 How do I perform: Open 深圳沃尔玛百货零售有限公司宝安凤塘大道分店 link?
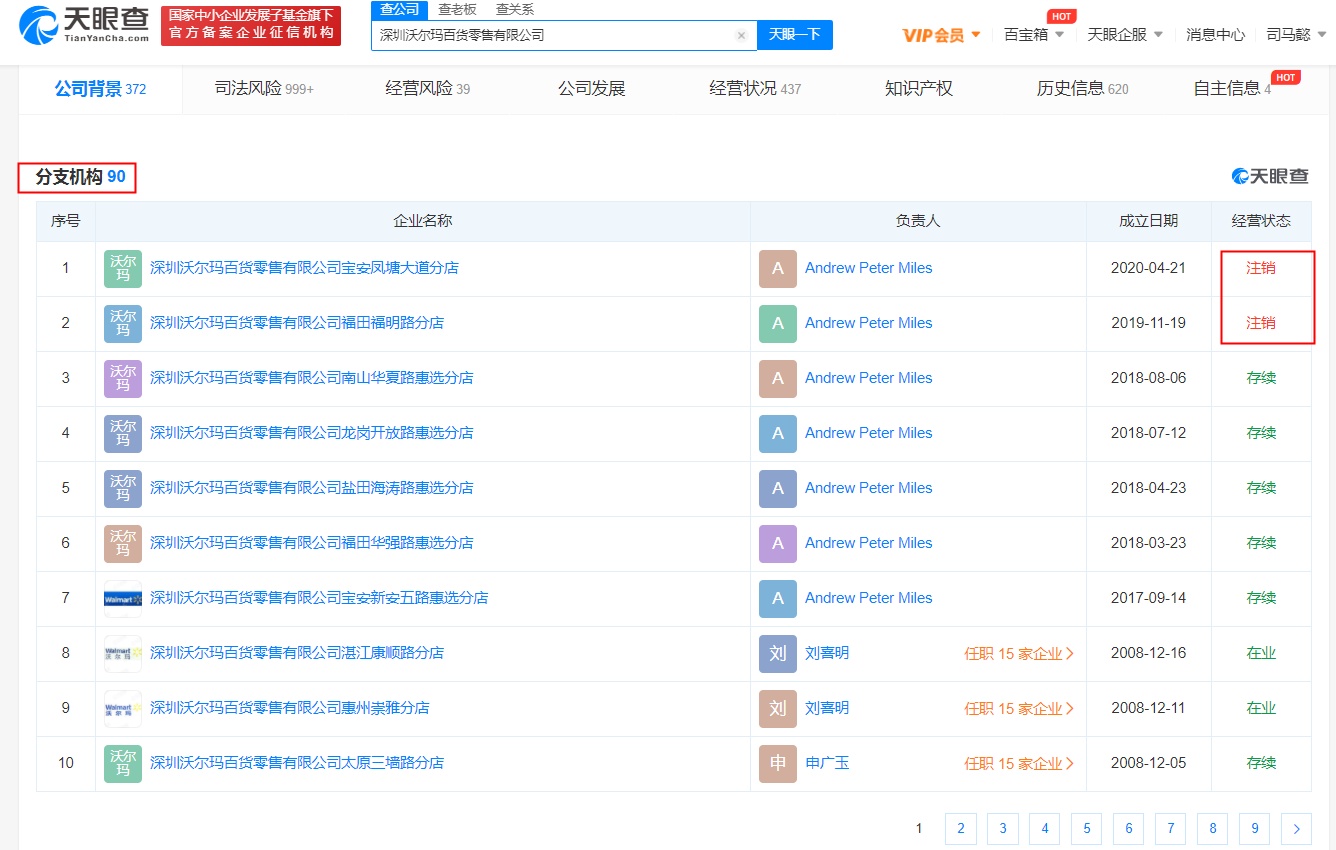(304, 268)
